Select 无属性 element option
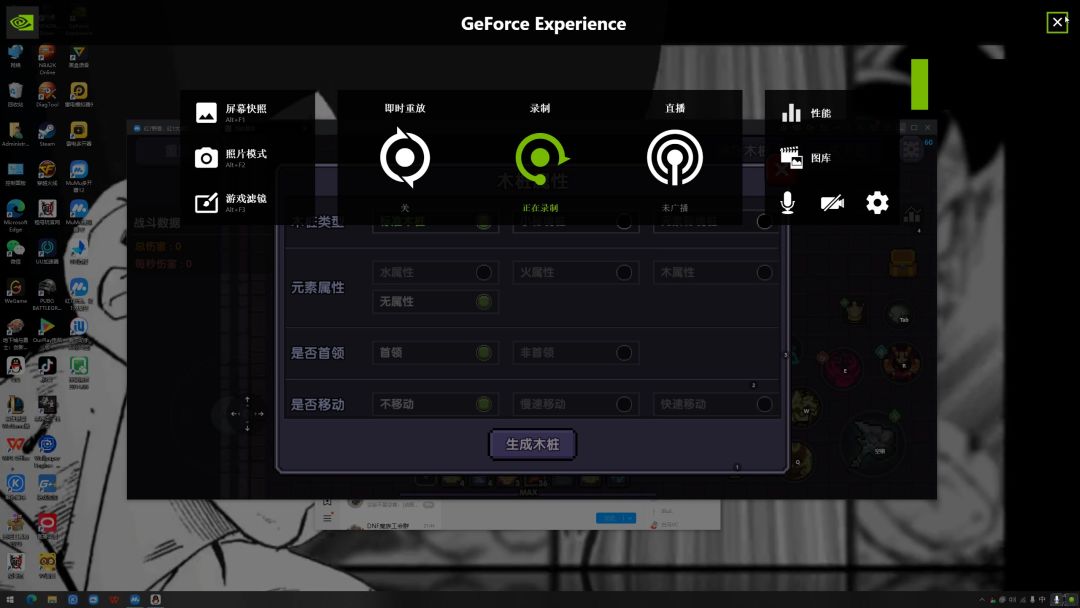Screen dimensions: 1080x608 click(435, 302)
